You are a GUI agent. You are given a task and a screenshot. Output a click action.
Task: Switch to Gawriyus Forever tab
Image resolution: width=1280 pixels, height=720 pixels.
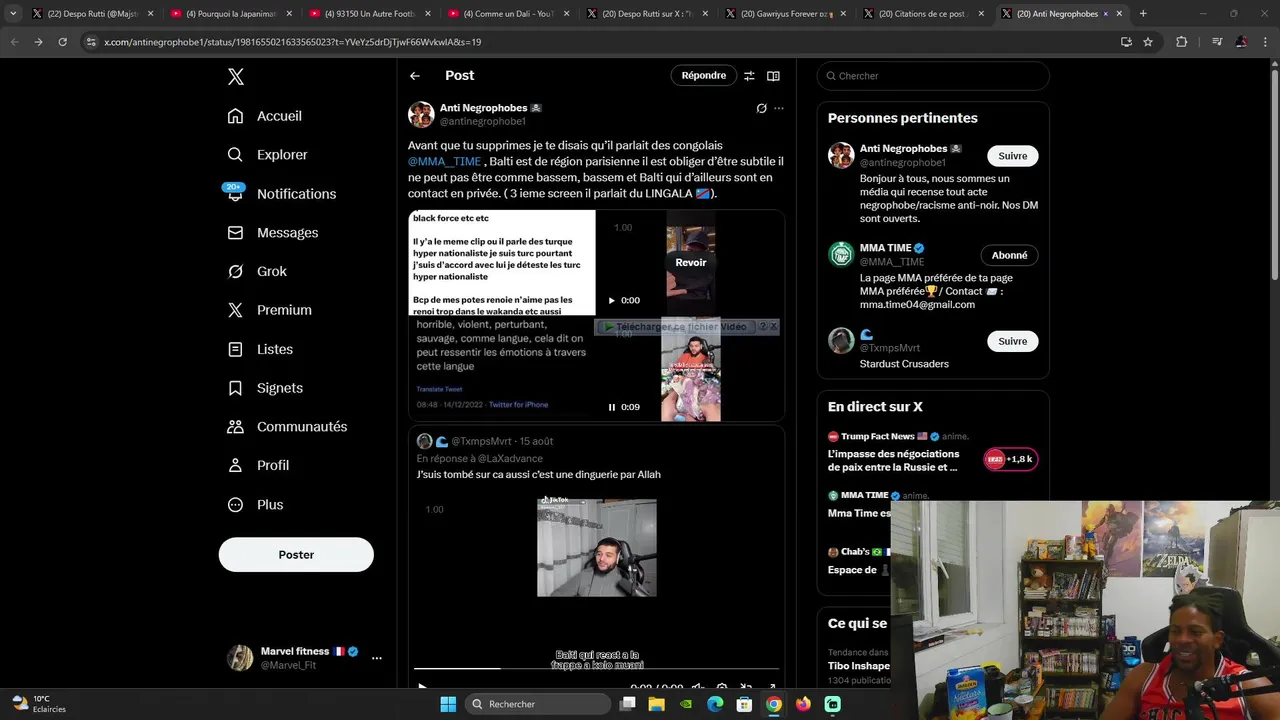click(x=785, y=14)
